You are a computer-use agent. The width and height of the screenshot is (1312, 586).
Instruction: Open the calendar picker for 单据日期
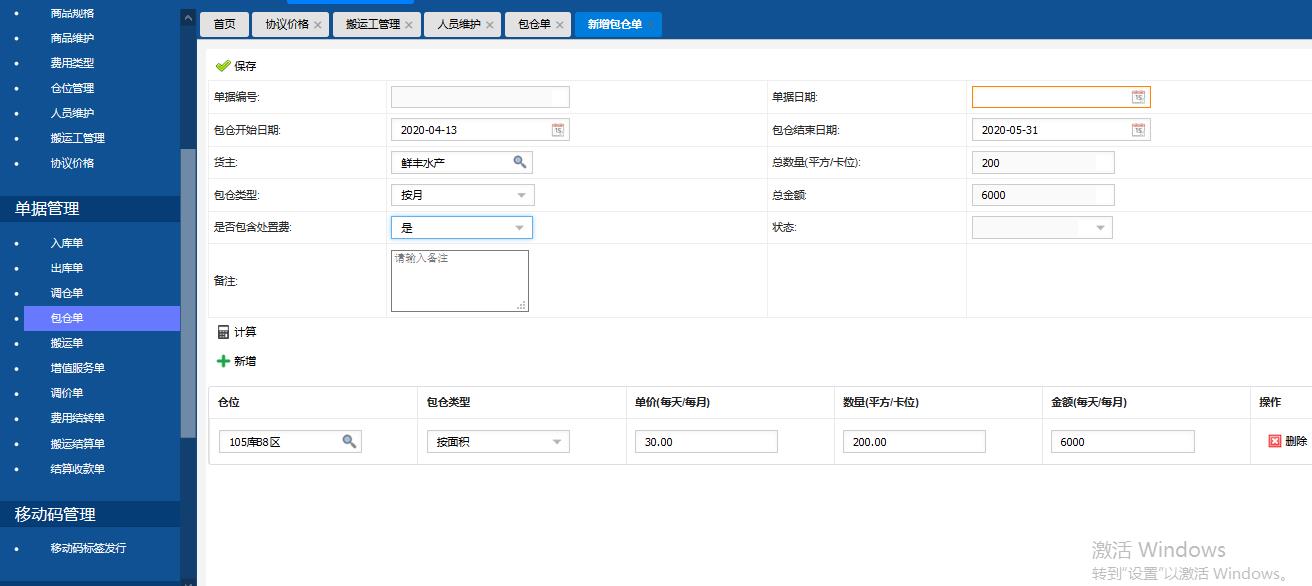pos(1139,96)
